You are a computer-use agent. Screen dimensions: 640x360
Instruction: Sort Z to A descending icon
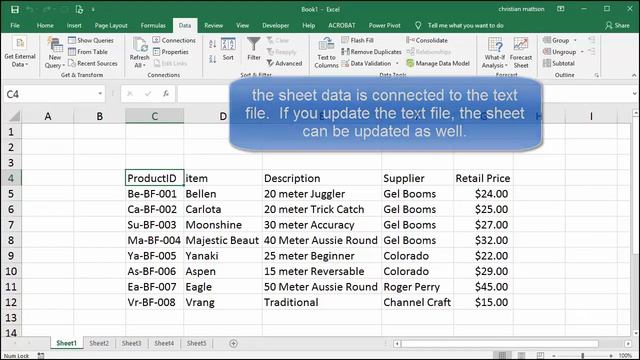[x=212, y=59]
